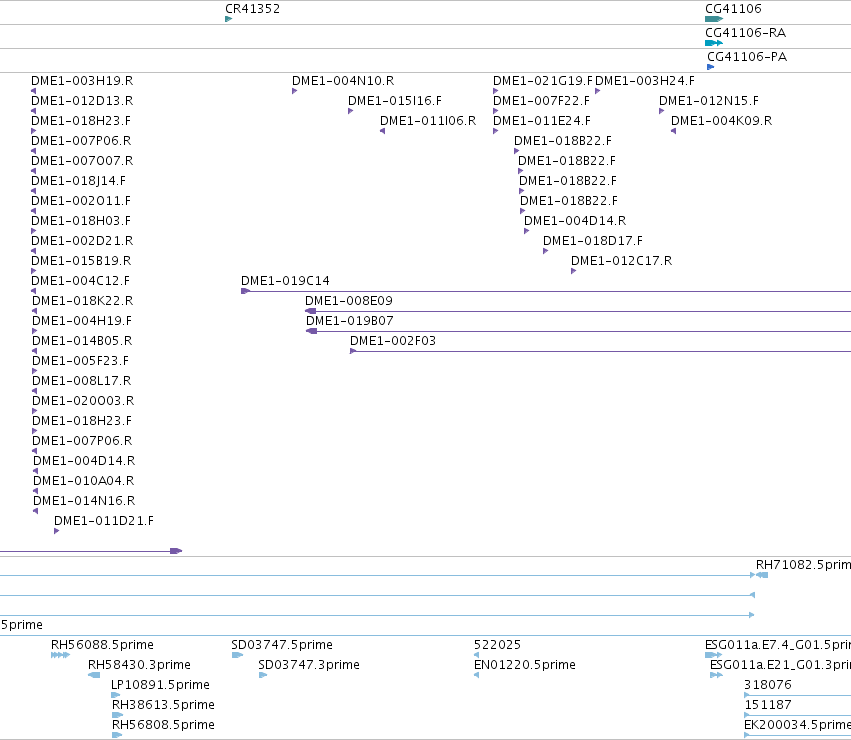851x740 pixels.
Task: Select the DME1-003H24.F feature
Action: (645, 81)
